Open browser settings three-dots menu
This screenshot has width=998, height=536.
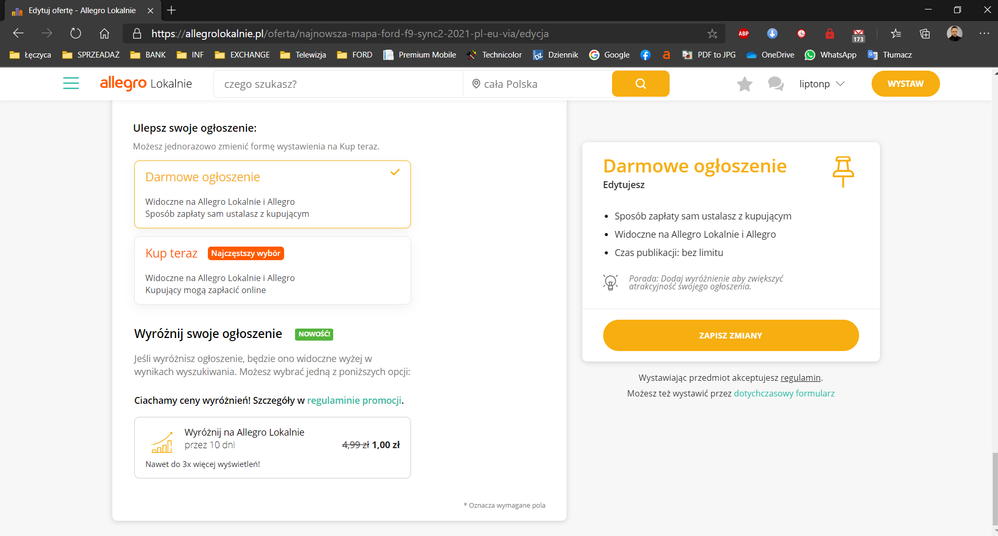click(984, 33)
